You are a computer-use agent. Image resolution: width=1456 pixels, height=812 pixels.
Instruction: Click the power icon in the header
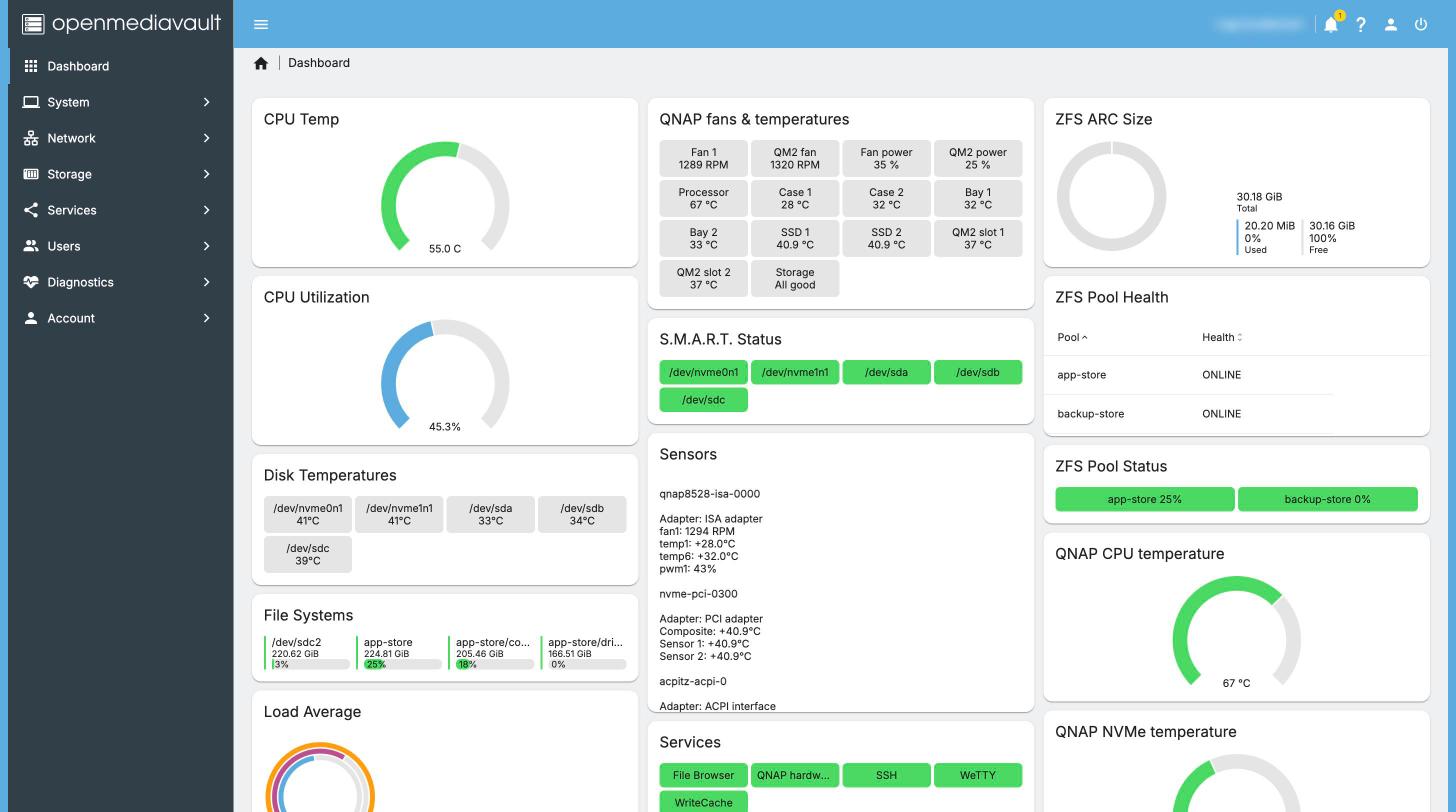click(x=1421, y=24)
